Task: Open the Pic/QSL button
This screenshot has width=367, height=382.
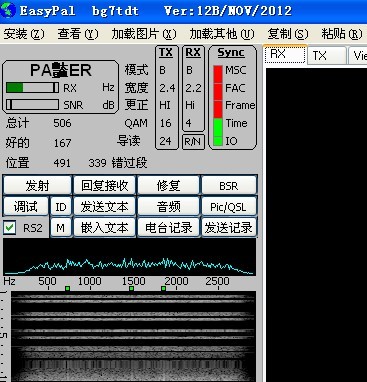Action: point(229,207)
